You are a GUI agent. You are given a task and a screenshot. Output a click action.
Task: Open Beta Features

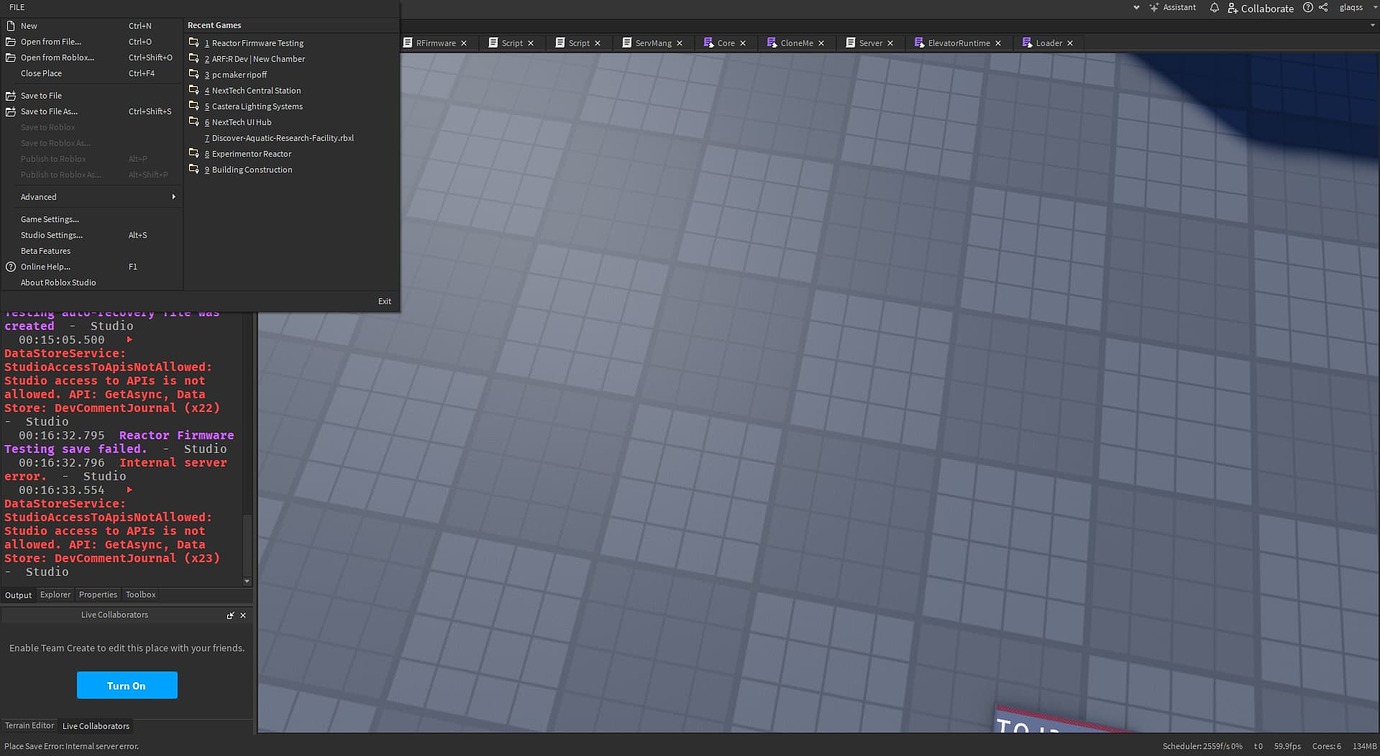pos(92,251)
